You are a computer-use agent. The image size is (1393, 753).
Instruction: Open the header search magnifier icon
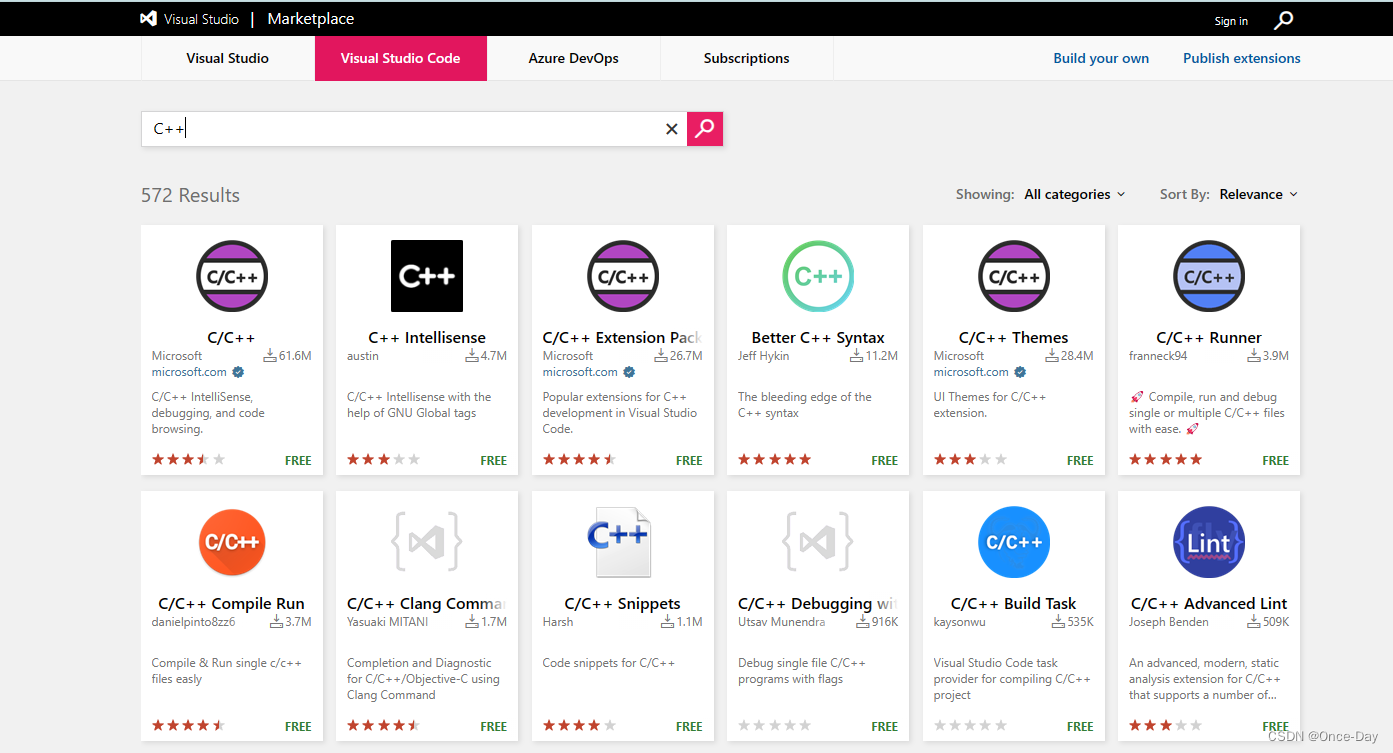(x=1284, y=20)
